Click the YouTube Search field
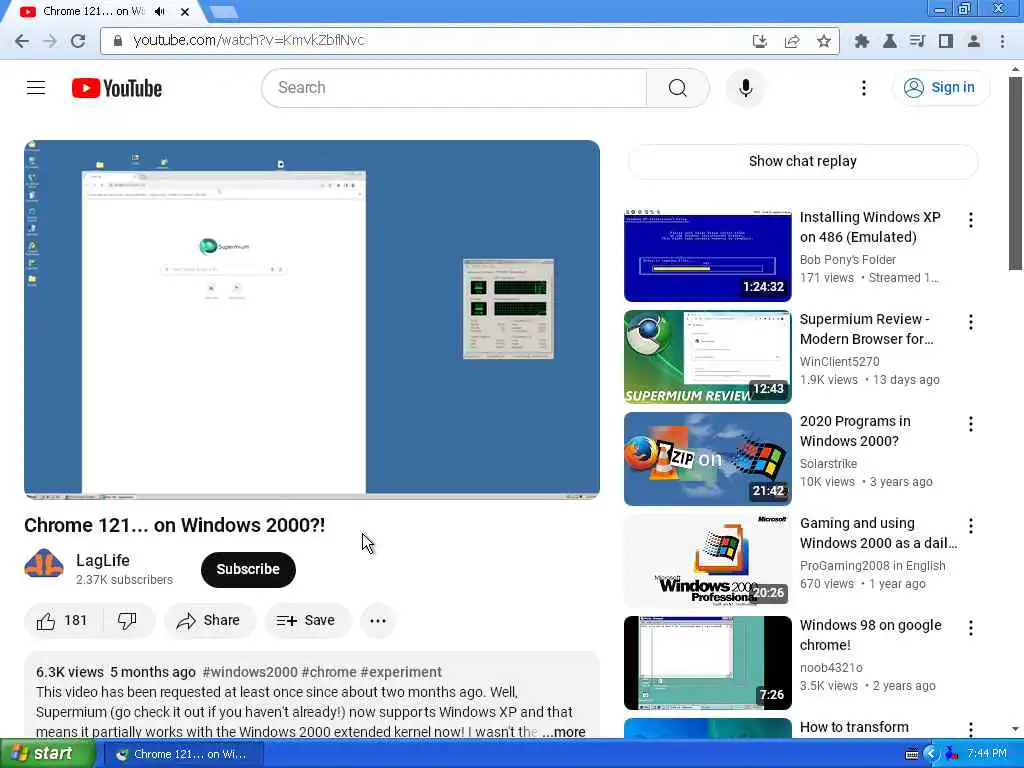Image resolution: width=1024 pixels, height=768 pixels. [454, 88]
